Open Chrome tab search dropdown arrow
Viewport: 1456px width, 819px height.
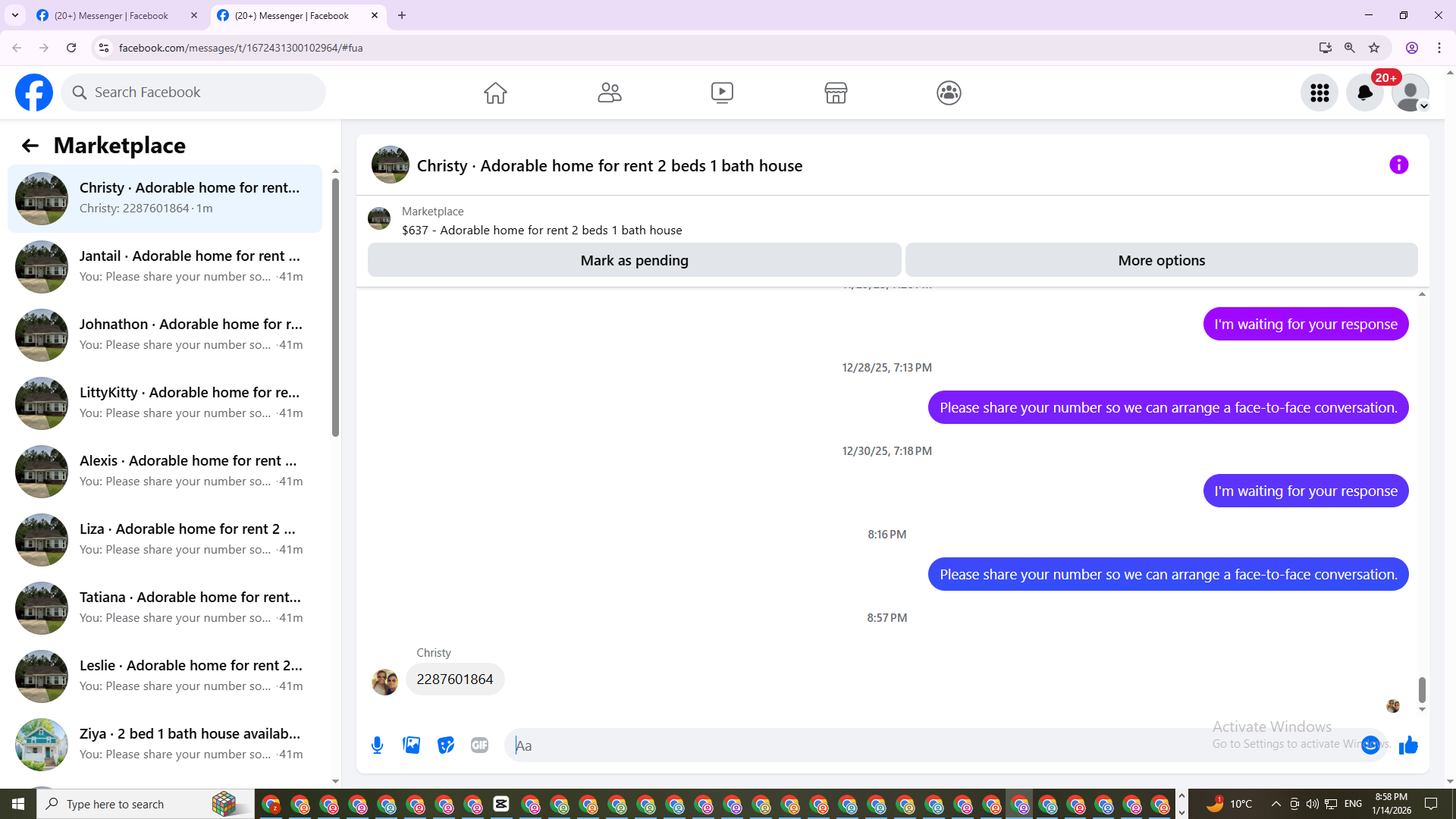[15, 15]
